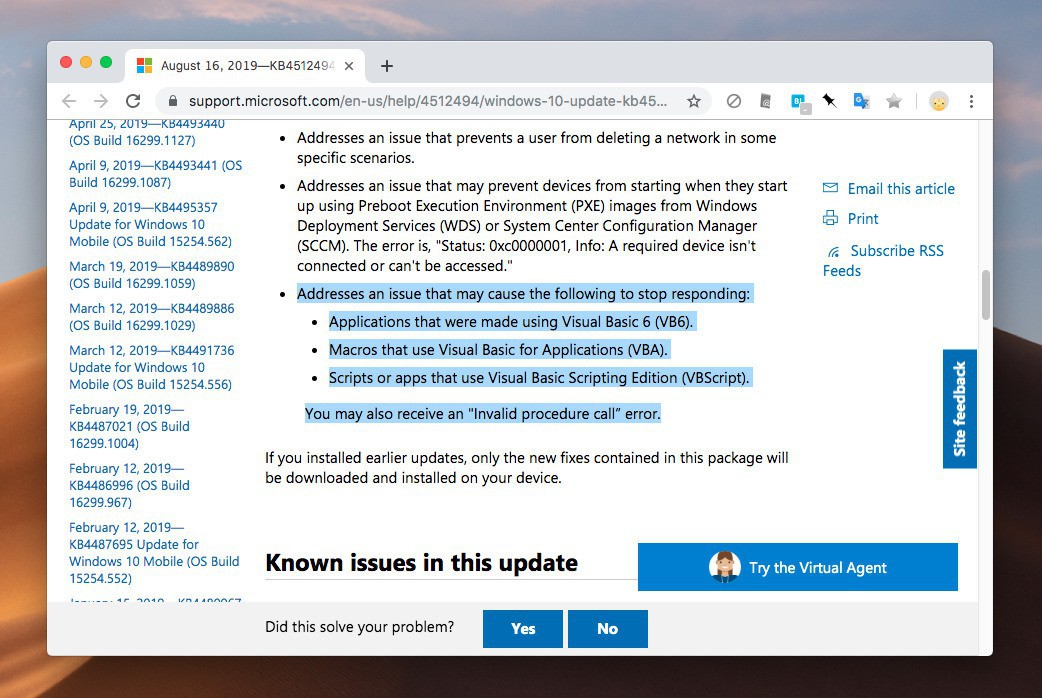The width and height of the screenshot is (1042, 698).
Task: Close the KB4512494 tab
Action: coord(349,66)
